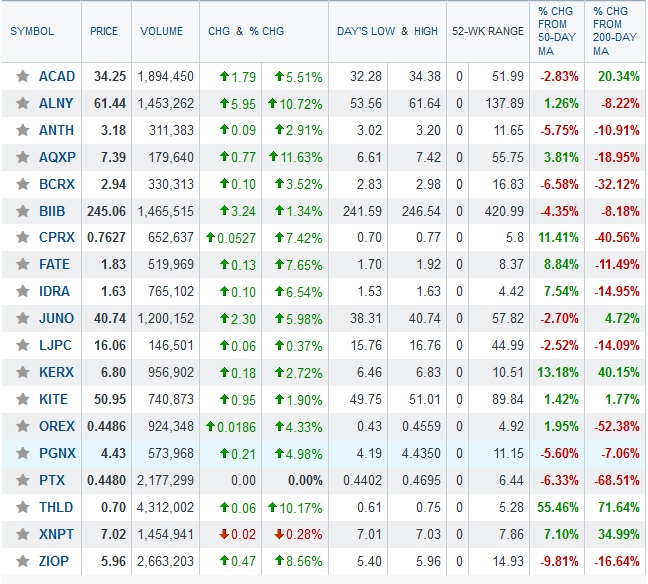
Task: Open the ANTH stock symbol link
Action: (56, 130)
